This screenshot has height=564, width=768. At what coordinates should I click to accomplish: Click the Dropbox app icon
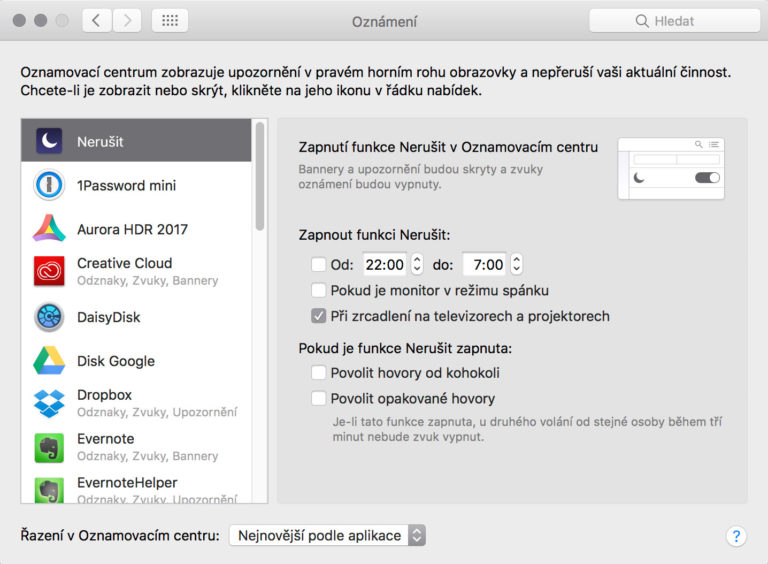click(x=49, y=403)
